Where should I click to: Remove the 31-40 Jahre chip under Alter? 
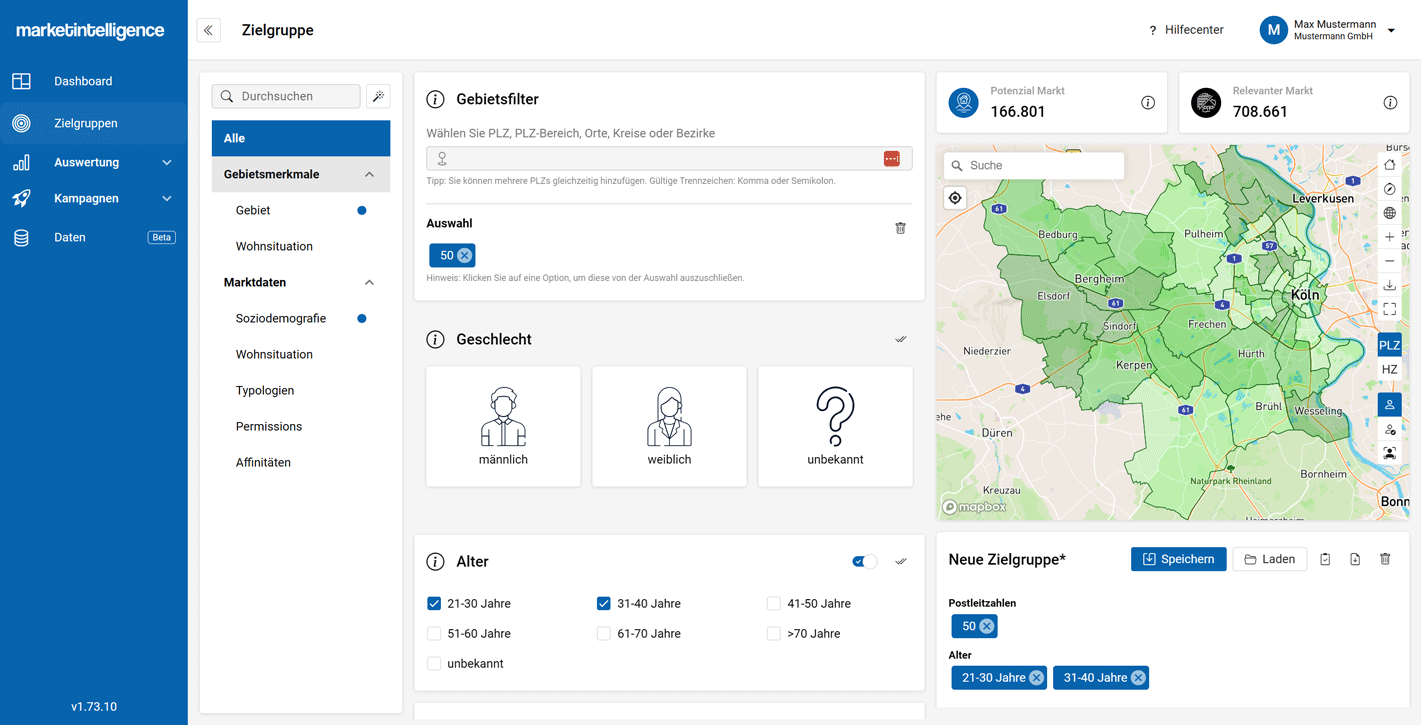[1139, 677]
